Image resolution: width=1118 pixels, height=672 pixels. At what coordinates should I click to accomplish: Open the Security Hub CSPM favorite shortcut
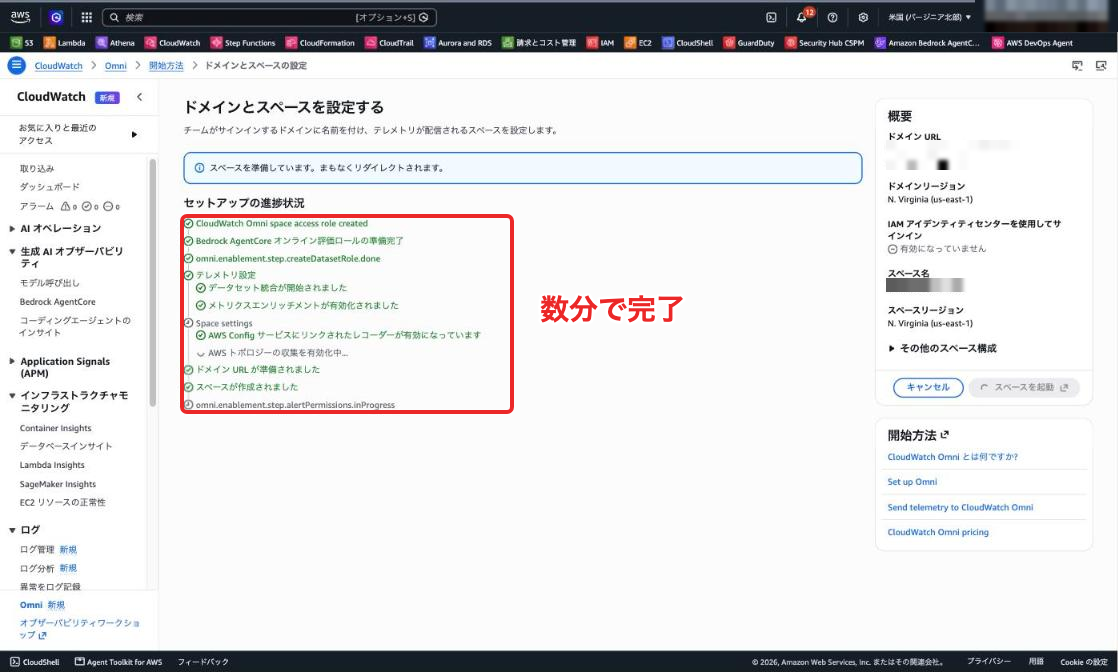click(824, 43)
